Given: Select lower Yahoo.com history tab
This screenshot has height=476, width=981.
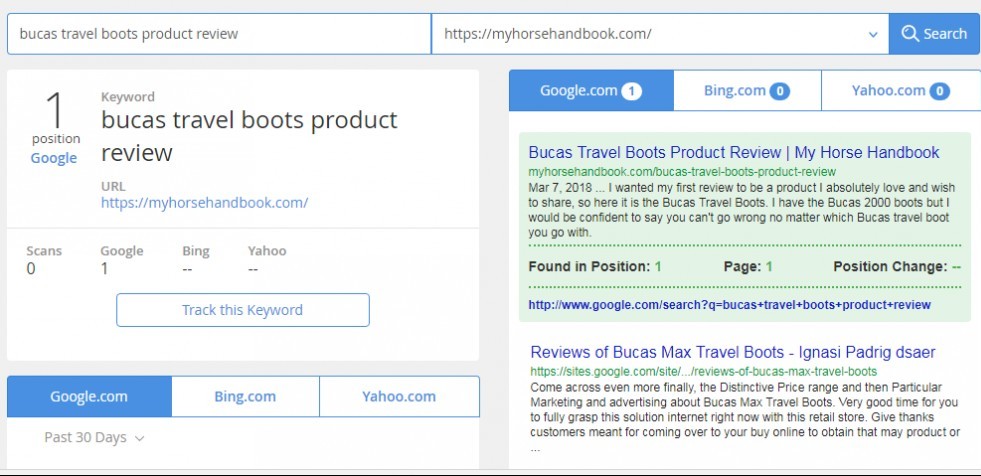Looking at the screenshot, I should (x=399, y=397).
